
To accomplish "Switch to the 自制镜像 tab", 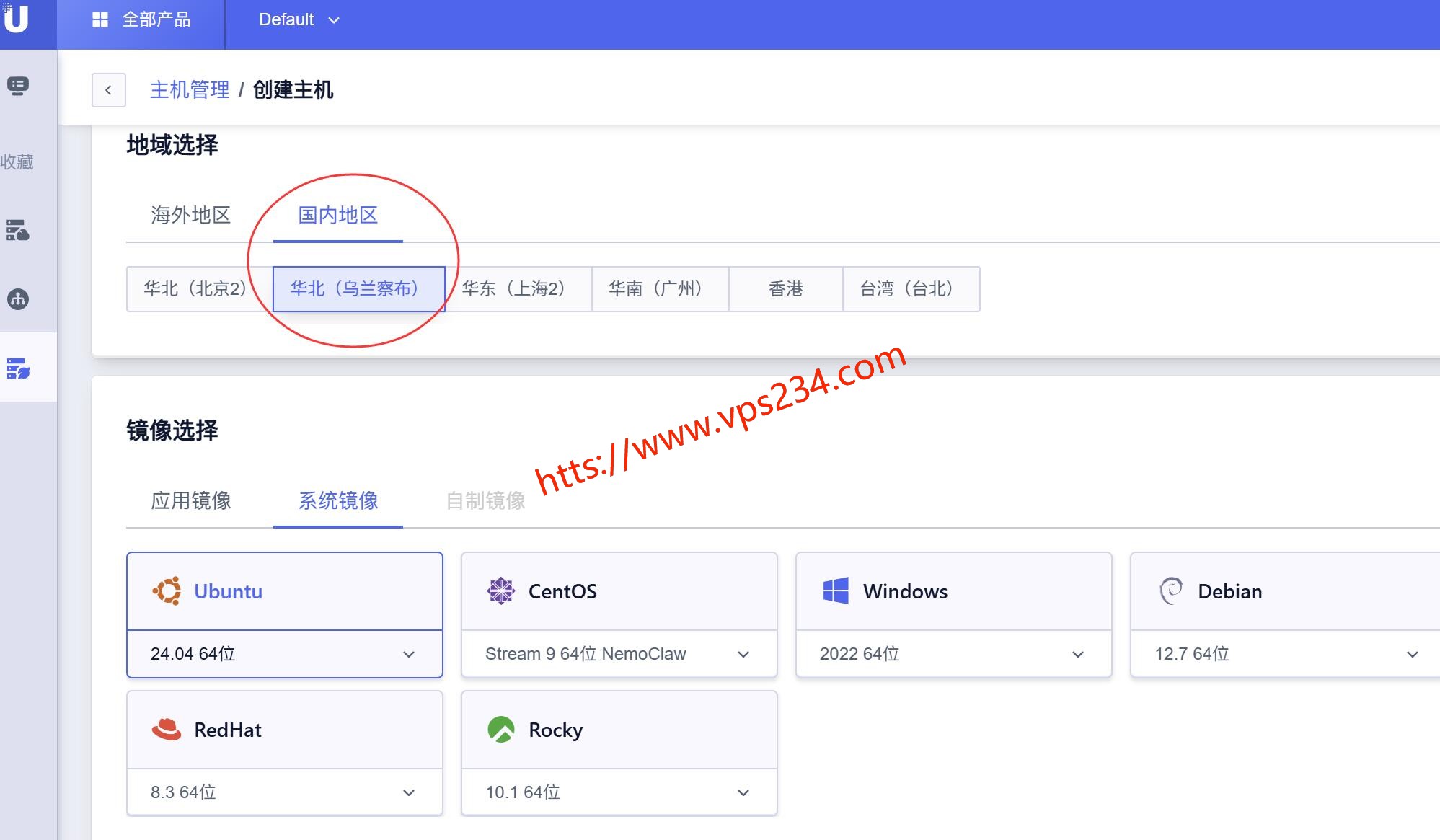I will tap(485, 500).
